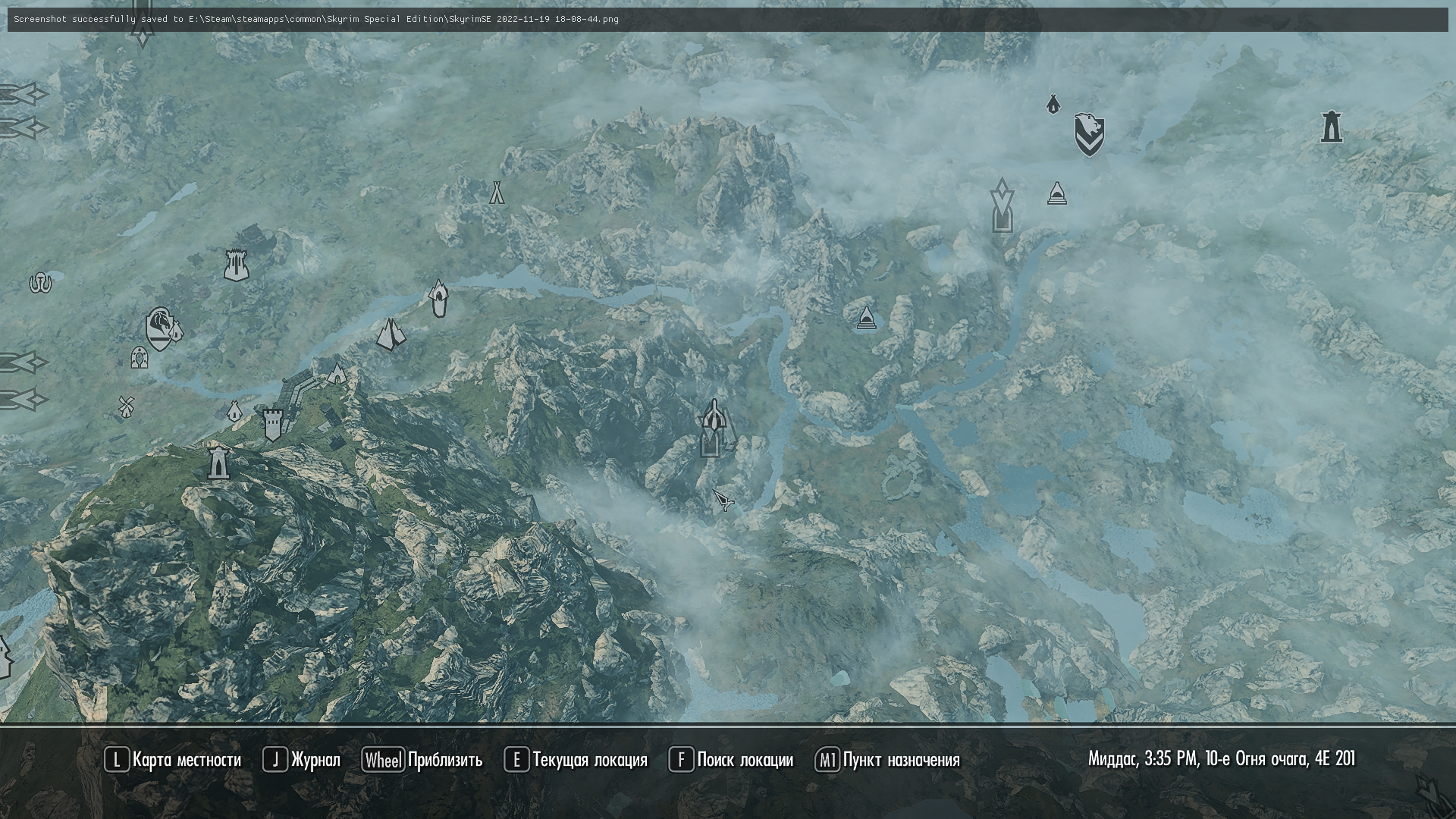Viewport: 1456px width, 819px height.
Task: Select the watchtower marker on the mountain slope
Action: click(218, 462)
